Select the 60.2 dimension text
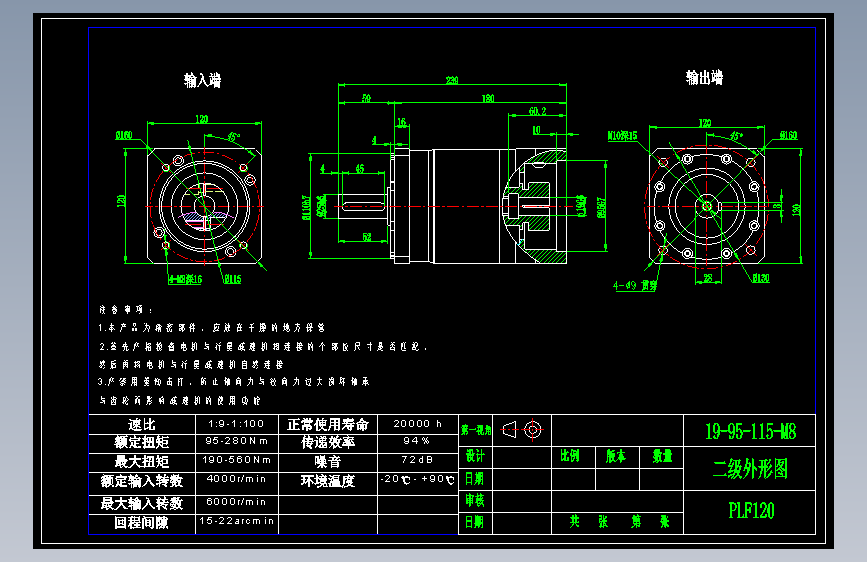This screenshot has height=562, width=867. (537, 111)
